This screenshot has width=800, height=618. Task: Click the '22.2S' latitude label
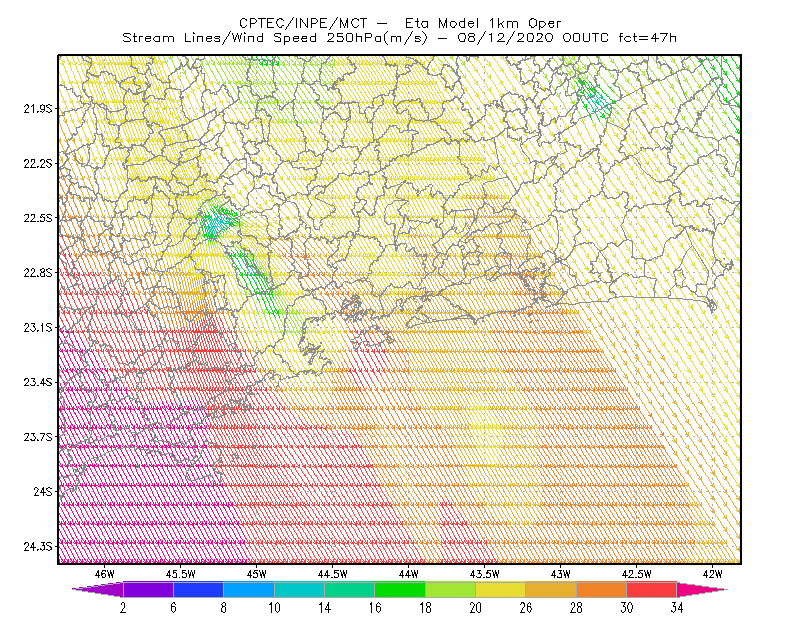38,163
